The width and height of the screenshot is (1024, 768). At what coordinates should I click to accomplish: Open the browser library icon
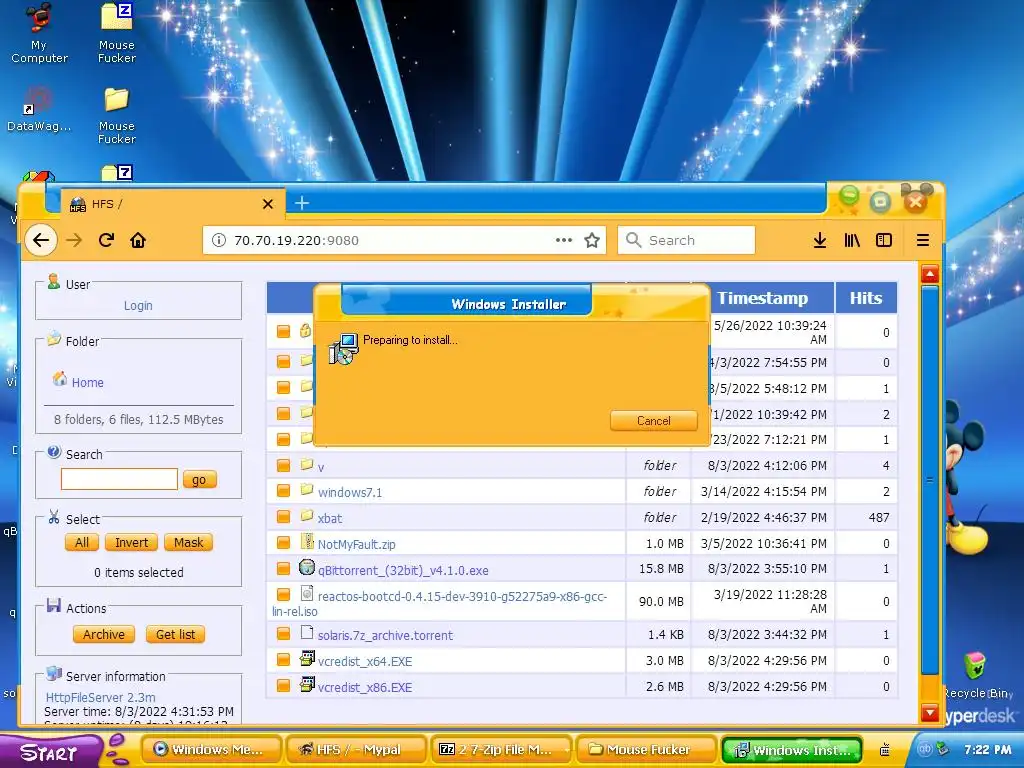click(x=852, y=240)
